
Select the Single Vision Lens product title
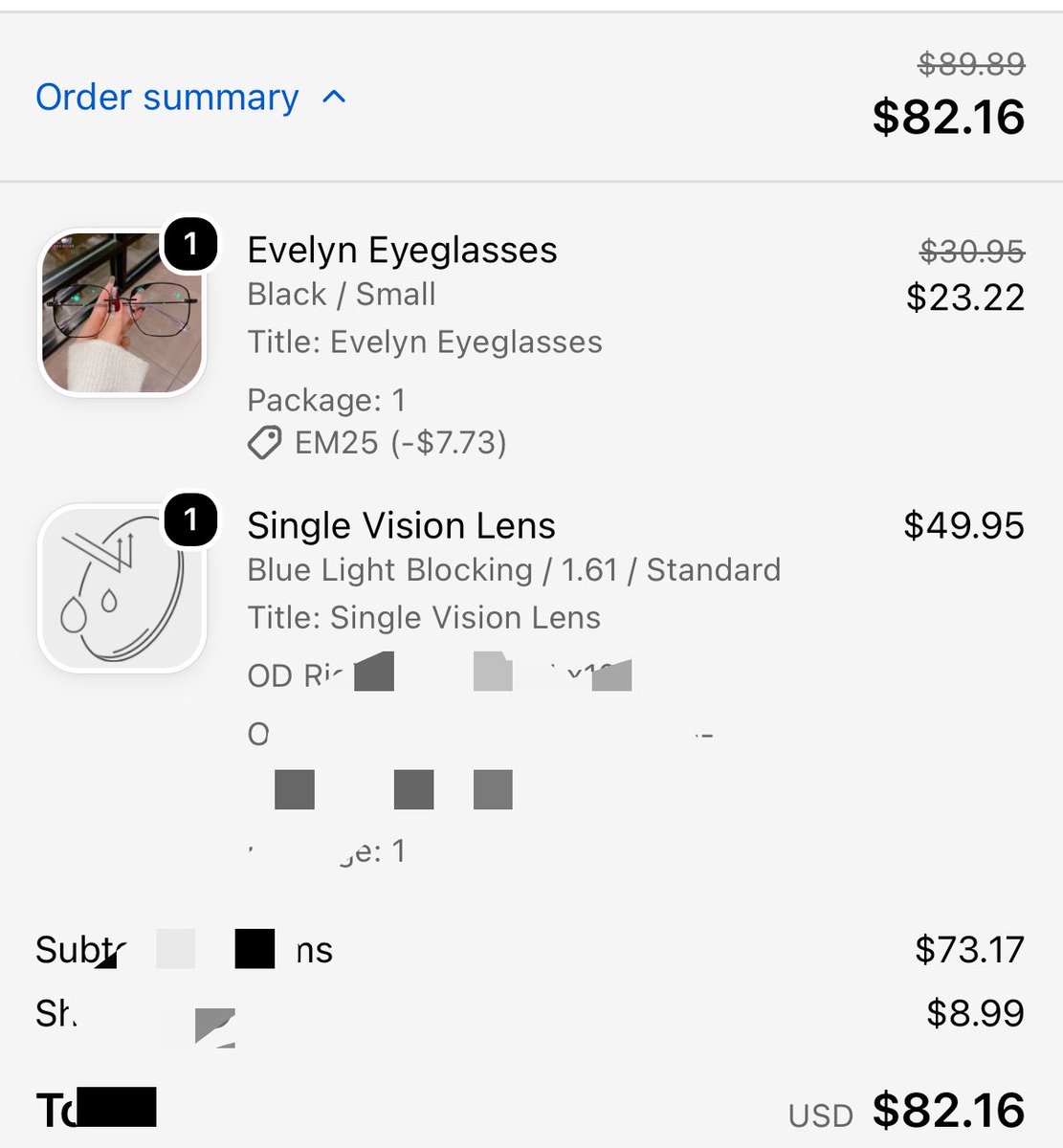[x=401, y=525]
